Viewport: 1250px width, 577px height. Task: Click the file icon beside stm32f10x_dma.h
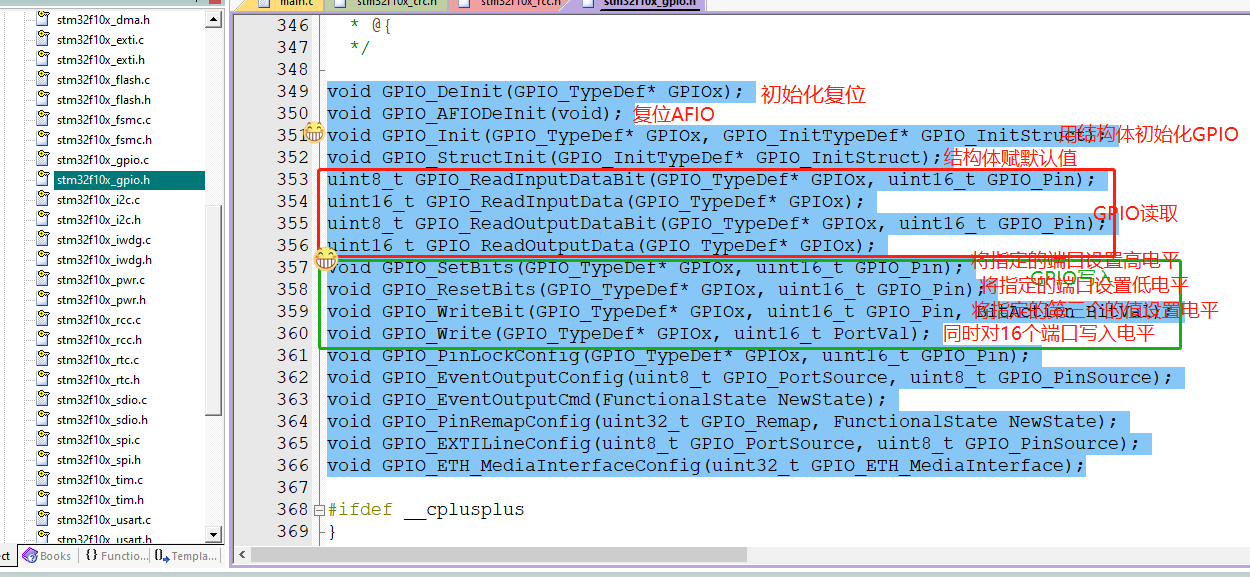click(42, 19)
